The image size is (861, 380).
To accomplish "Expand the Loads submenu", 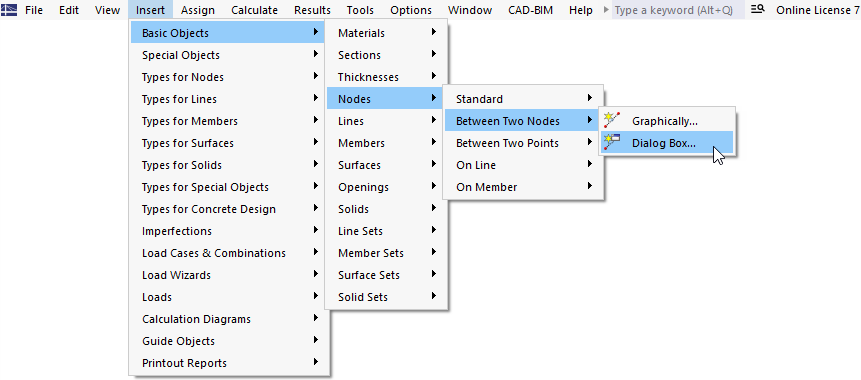I will pos(230,297).
